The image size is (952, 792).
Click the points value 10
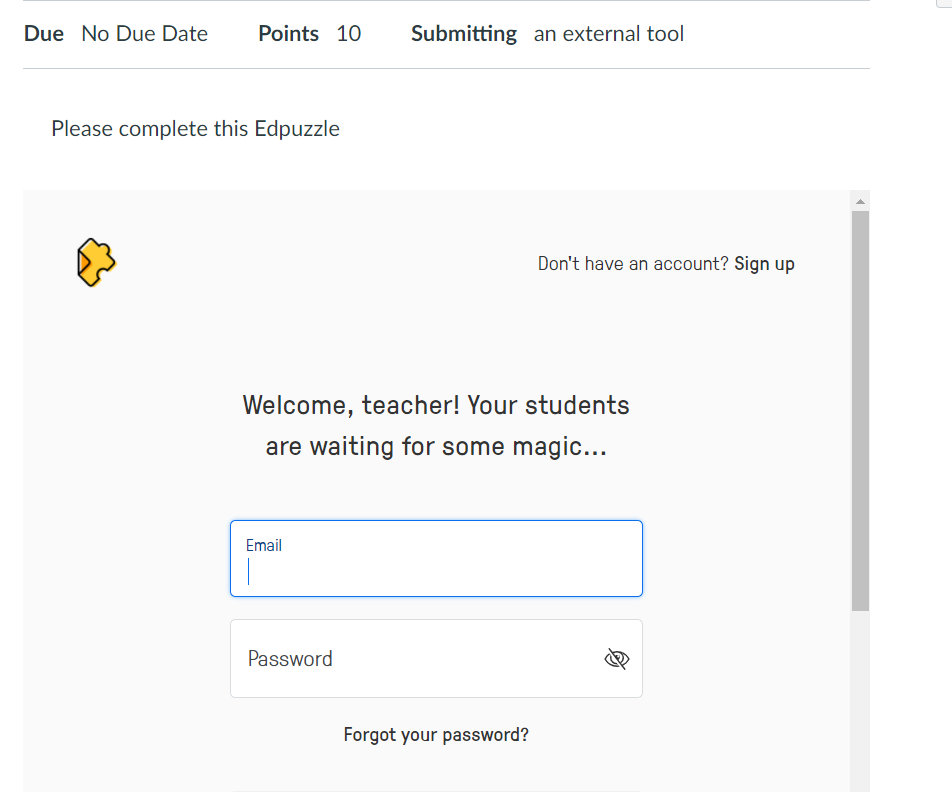tap(349, 34)
